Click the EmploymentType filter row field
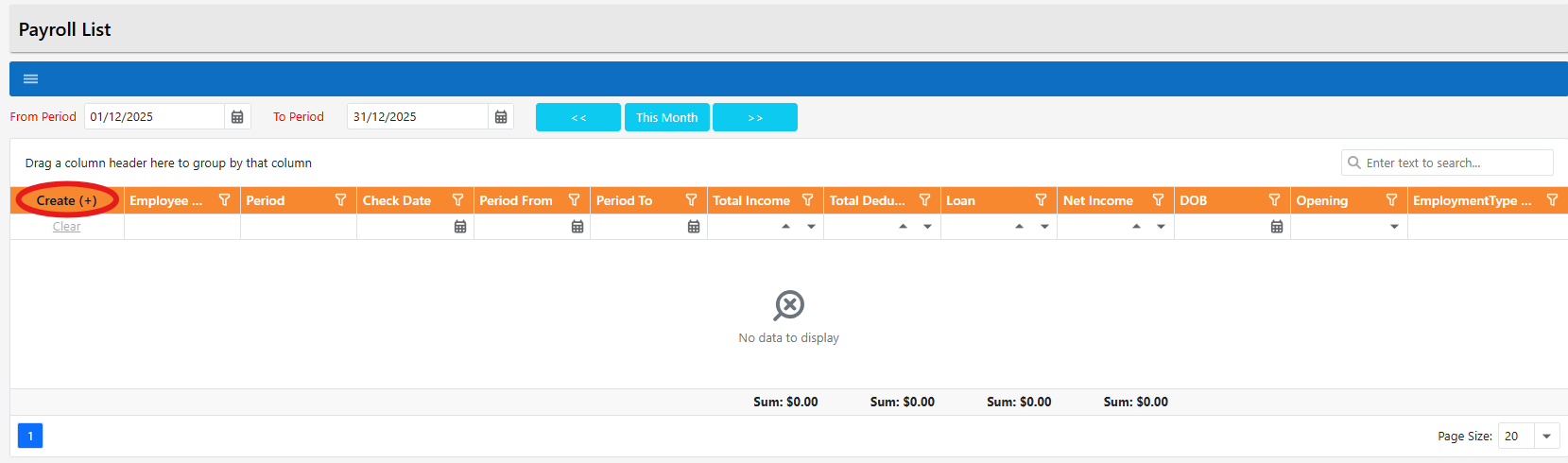 (1488, 227)
